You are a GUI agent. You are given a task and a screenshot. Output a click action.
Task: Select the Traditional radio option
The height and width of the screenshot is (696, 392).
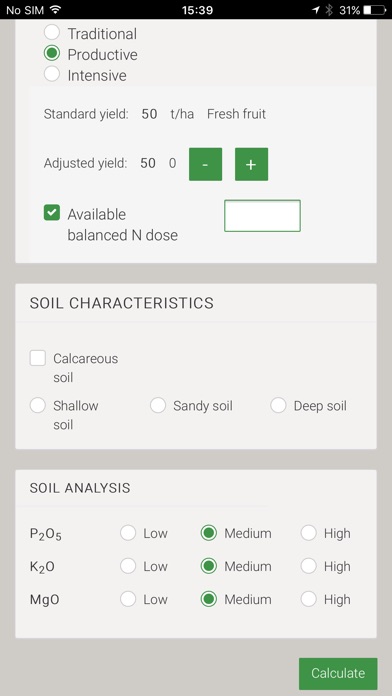(52, 33)
